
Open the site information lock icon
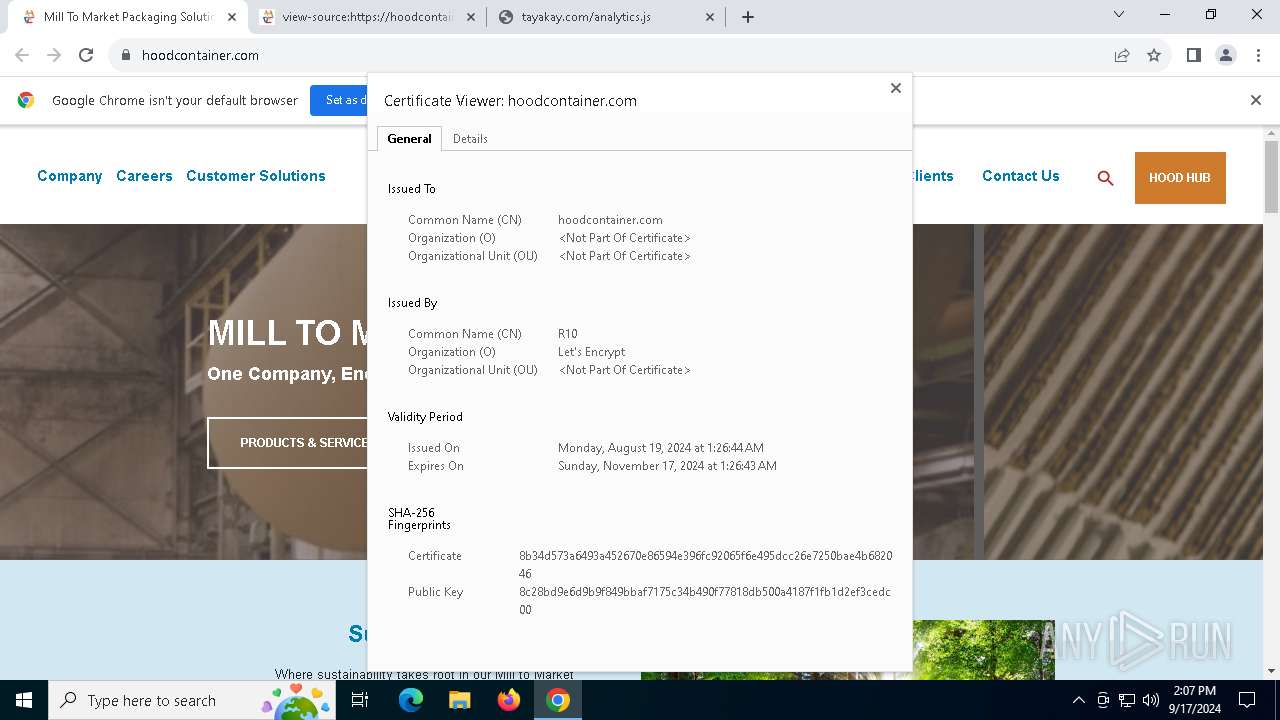(x=126, y=55)
